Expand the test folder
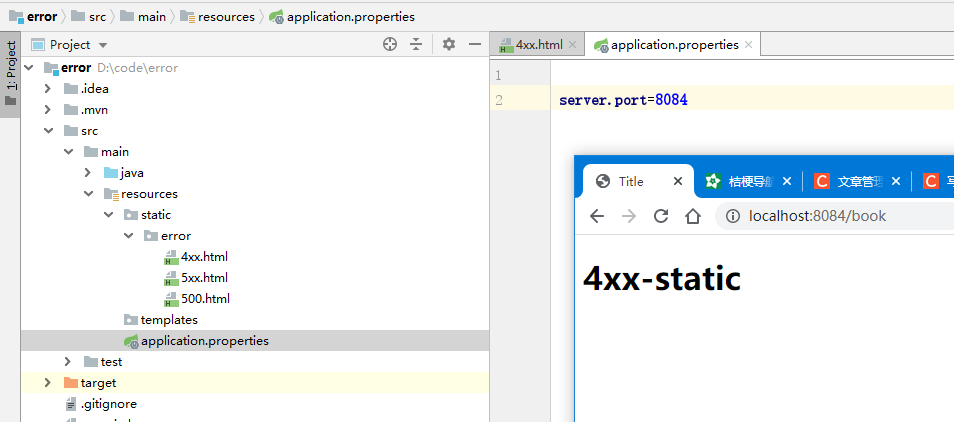The height and width of the screenshot is (422, 954). pyautogui.click(x=69, y=362)
